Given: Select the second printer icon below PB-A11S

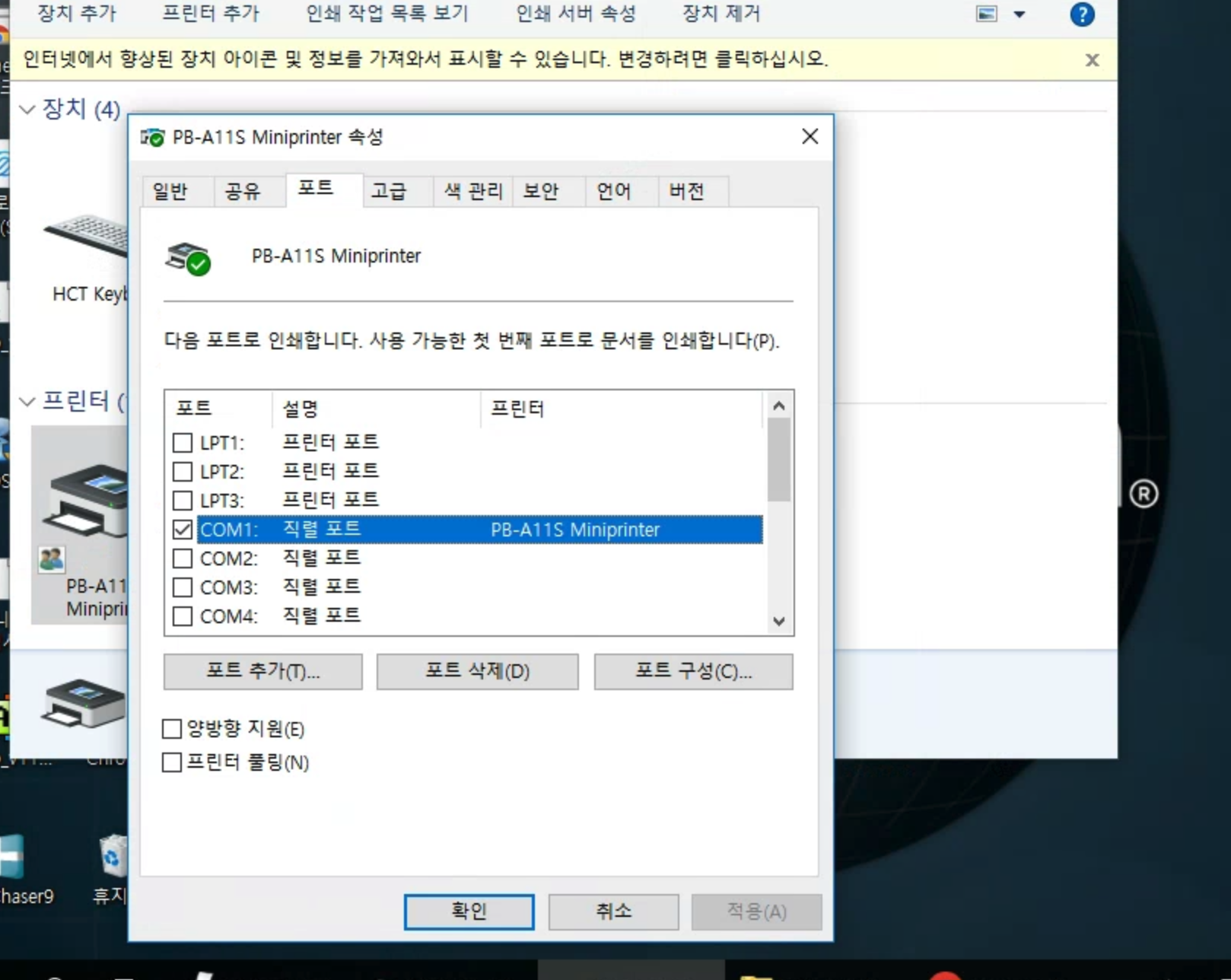Looking at the screenshot, I should (x=84, y=704).
